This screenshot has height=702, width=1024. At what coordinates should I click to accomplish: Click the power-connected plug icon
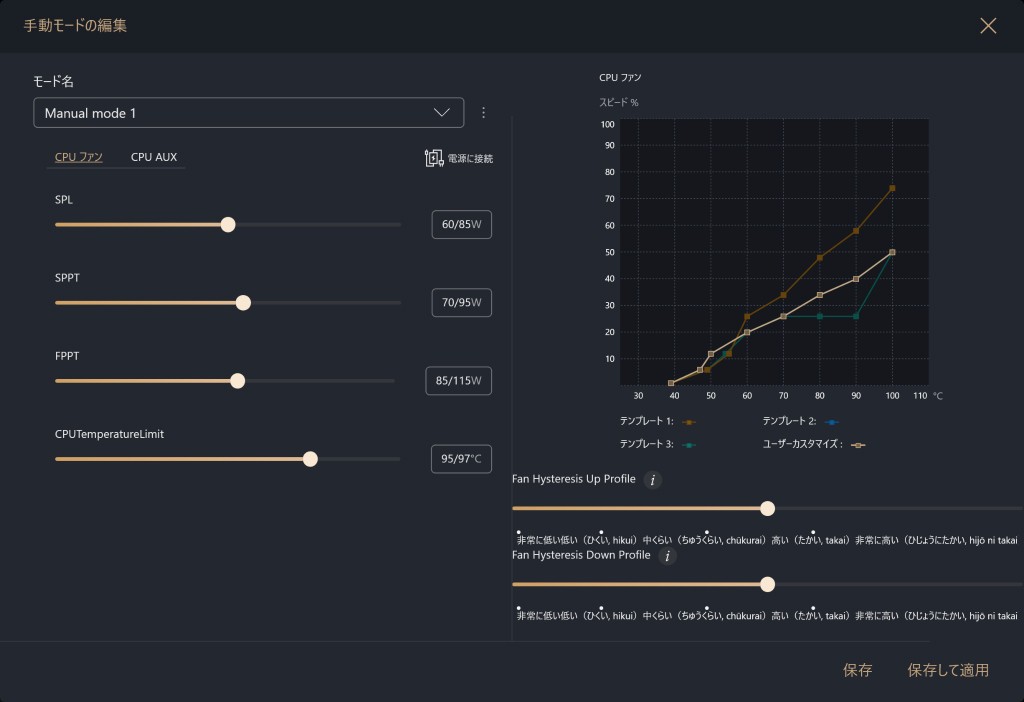click(434, 158)
